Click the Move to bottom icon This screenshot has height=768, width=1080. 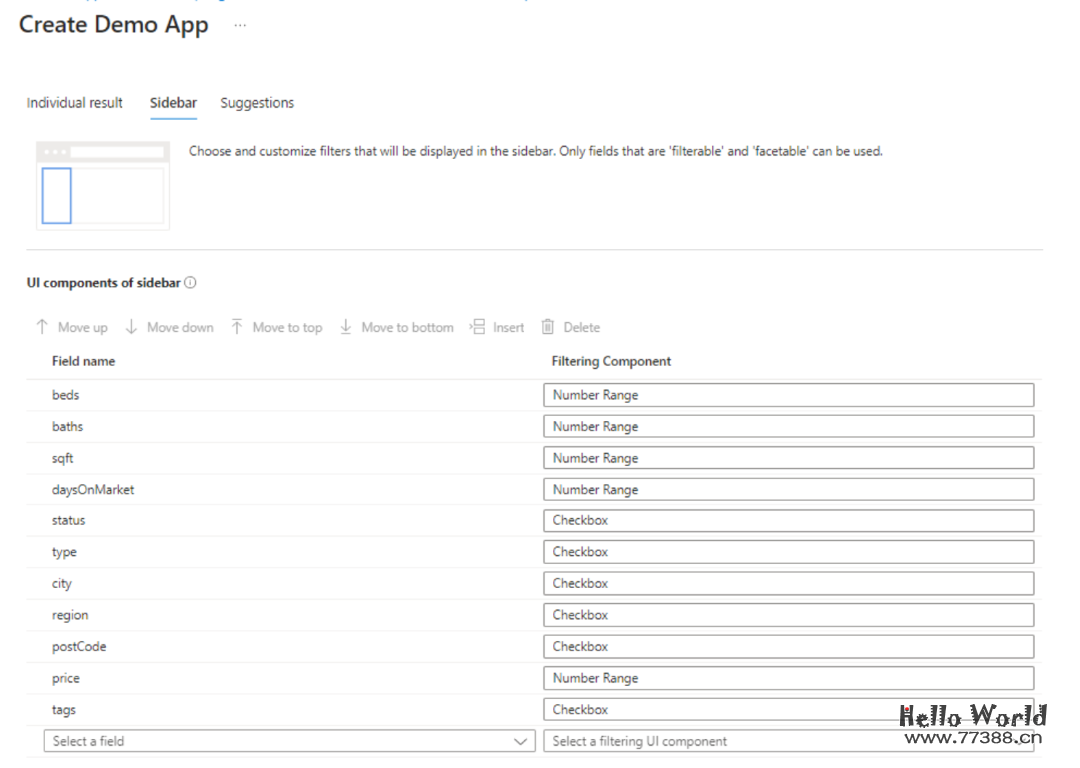click(346, 327)
